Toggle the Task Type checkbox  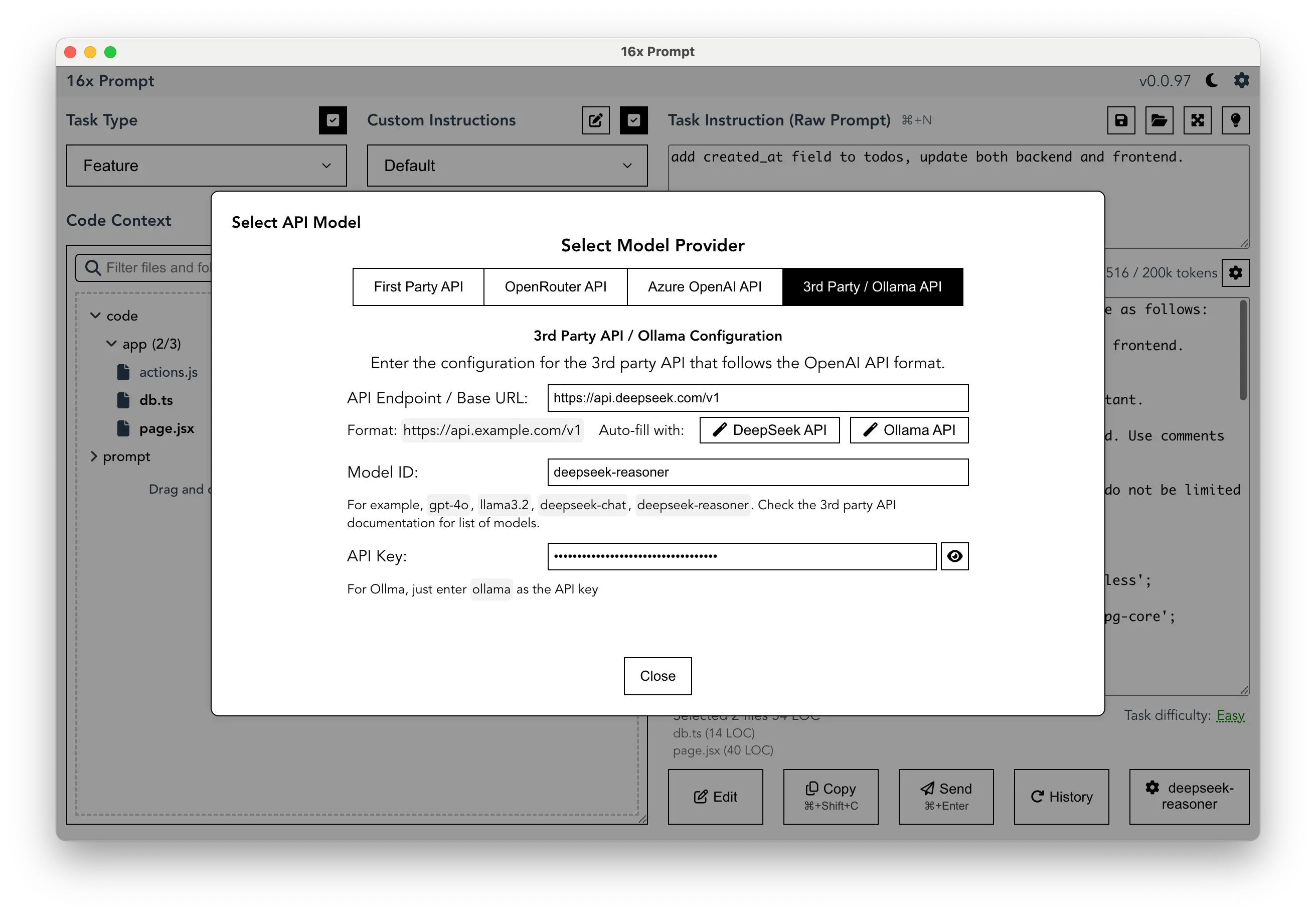pyautogui.click(x=333, y=120)
